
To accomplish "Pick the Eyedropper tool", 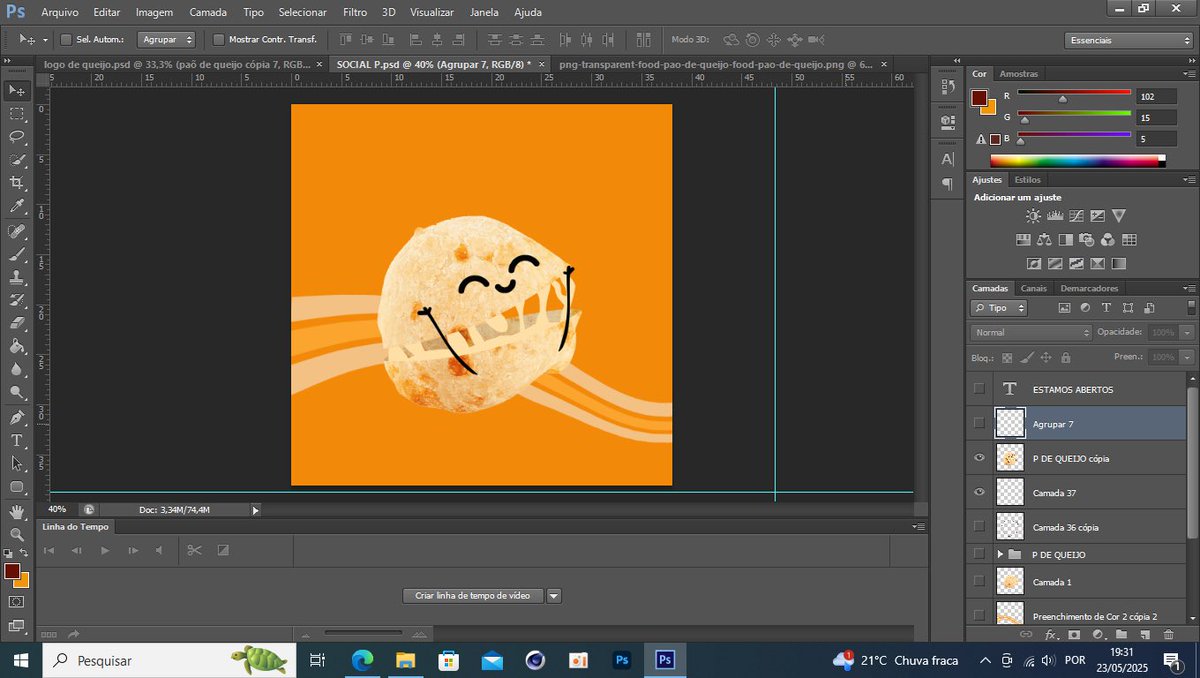I will point(17,207).
